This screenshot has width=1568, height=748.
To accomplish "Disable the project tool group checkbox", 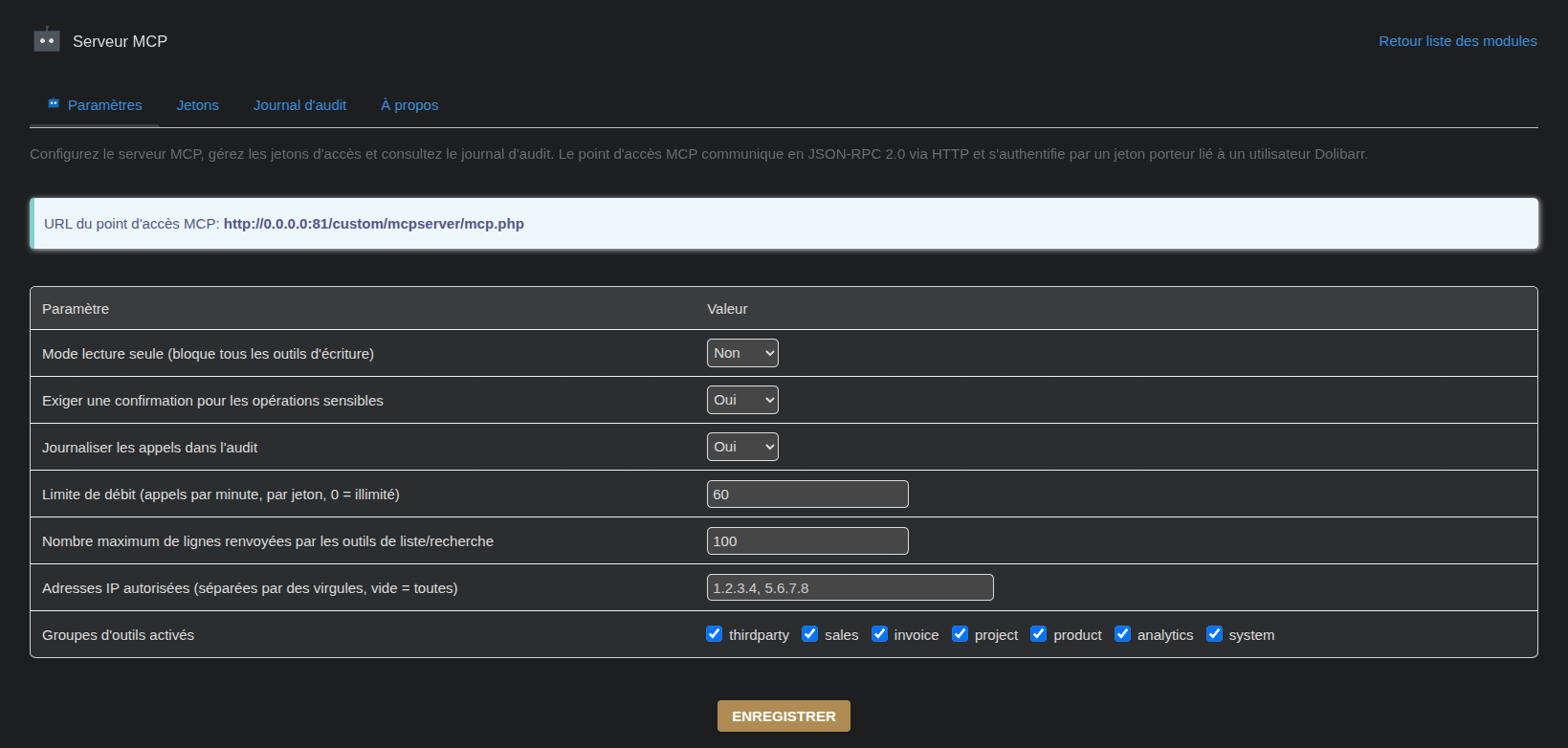I will coord(960,634).
